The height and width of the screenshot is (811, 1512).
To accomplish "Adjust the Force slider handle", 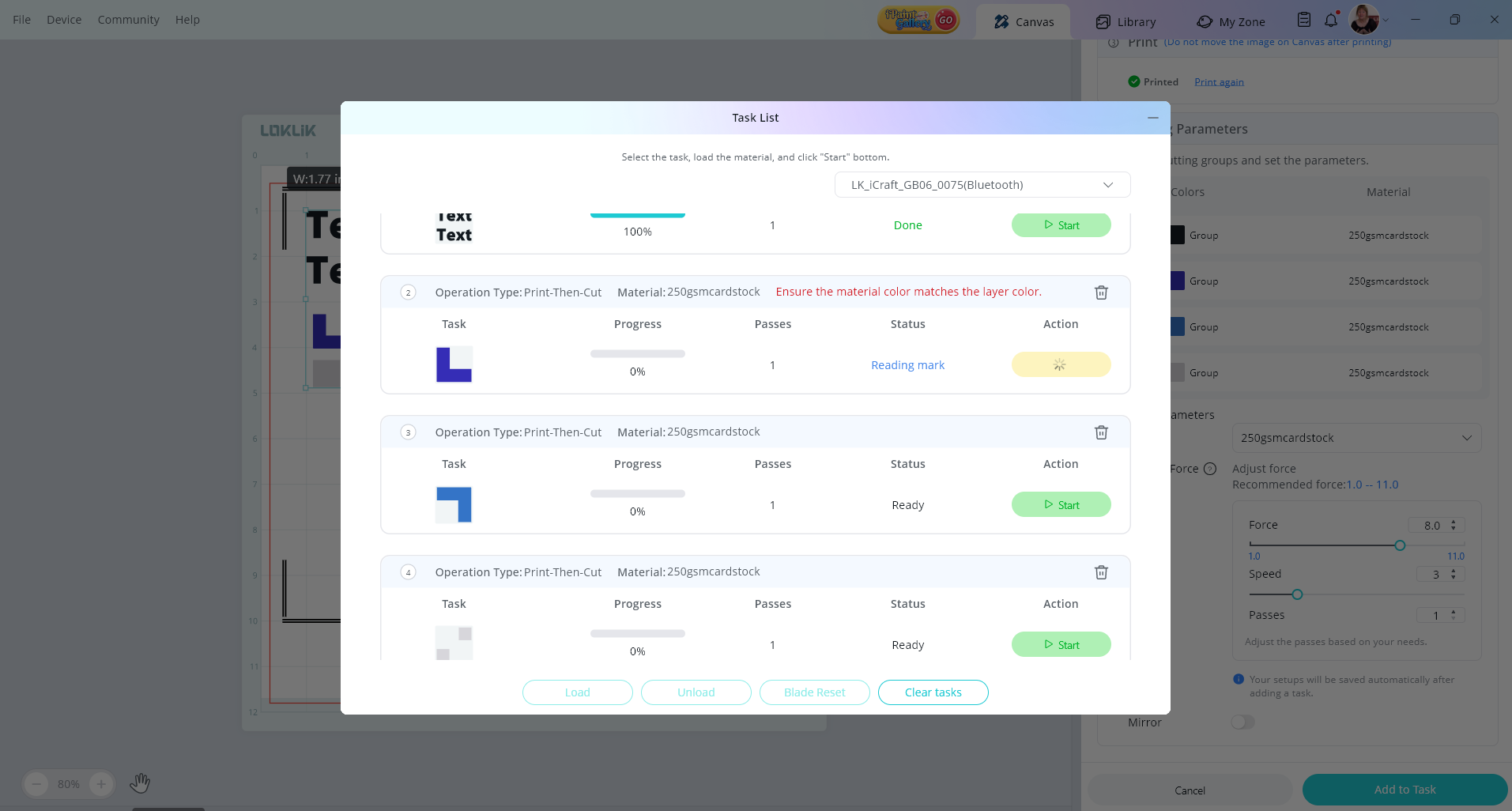I will pyautogui.click(x=1400, y=545).
